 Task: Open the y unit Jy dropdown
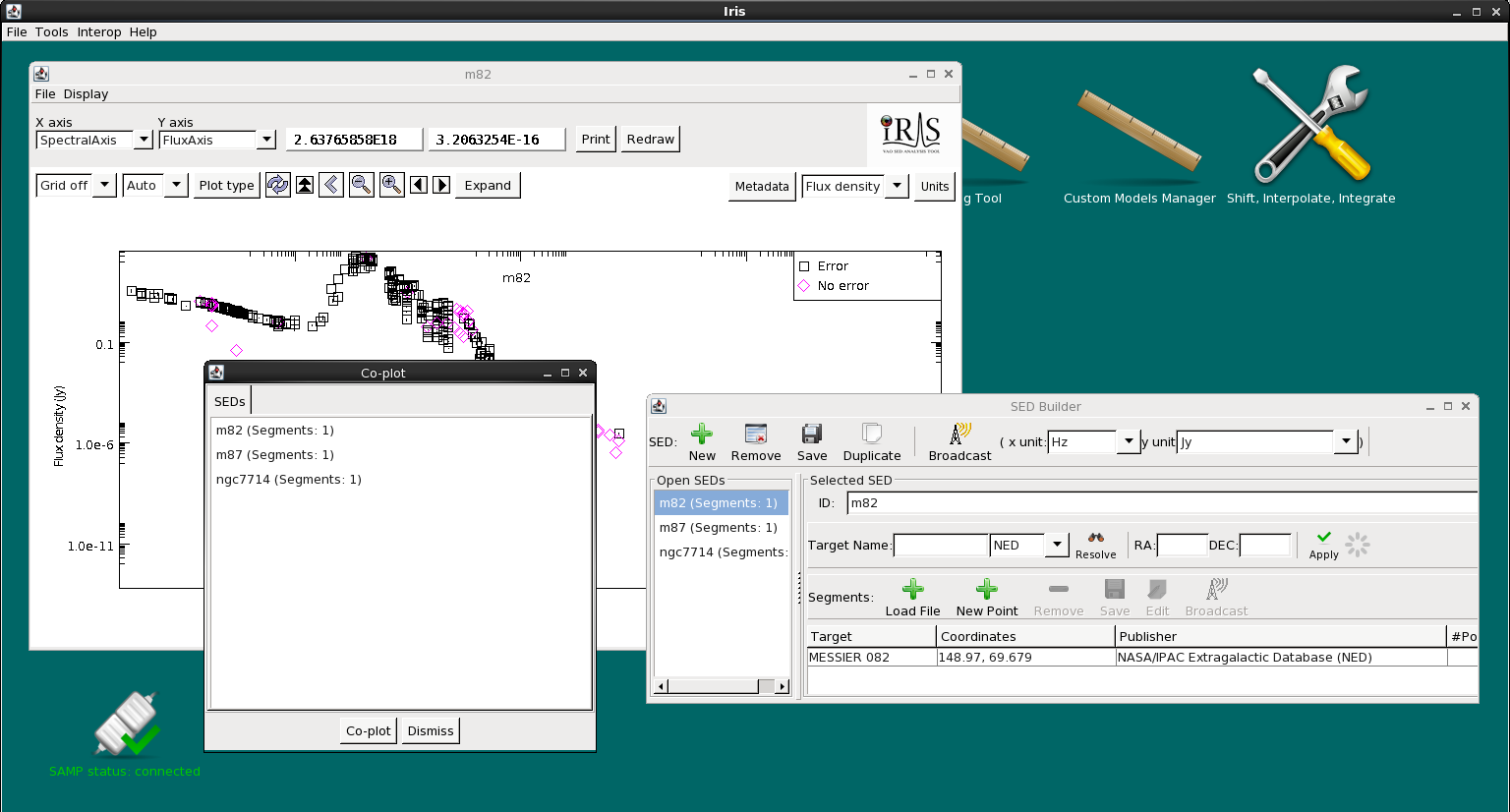[1347, 441]
